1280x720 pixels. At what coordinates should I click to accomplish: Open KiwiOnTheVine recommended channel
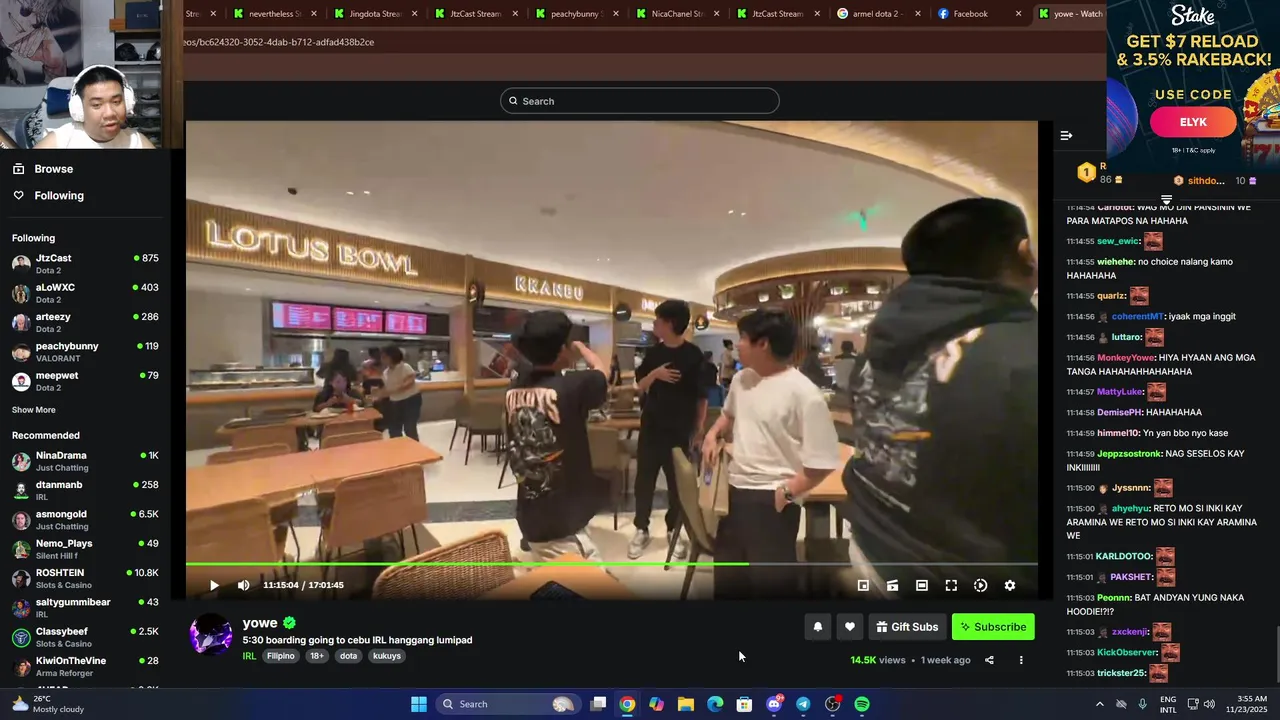click(x=85, y=666)
